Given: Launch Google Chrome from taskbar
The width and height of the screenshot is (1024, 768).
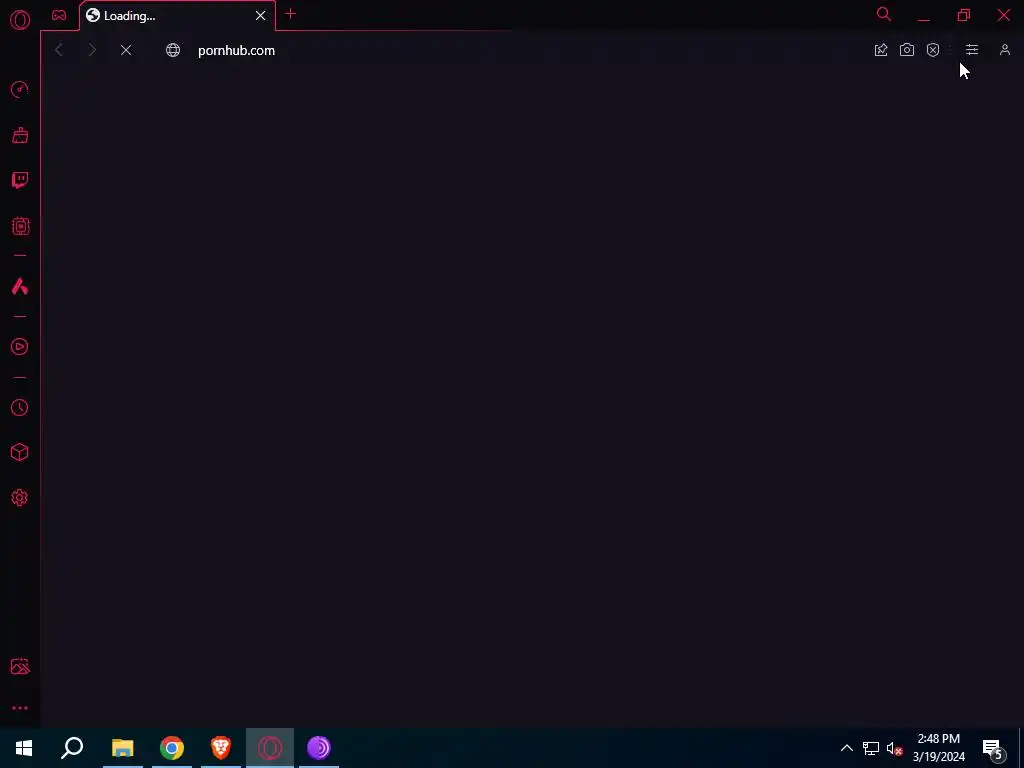Looking at the screenshot, I should tap(172, 748).
